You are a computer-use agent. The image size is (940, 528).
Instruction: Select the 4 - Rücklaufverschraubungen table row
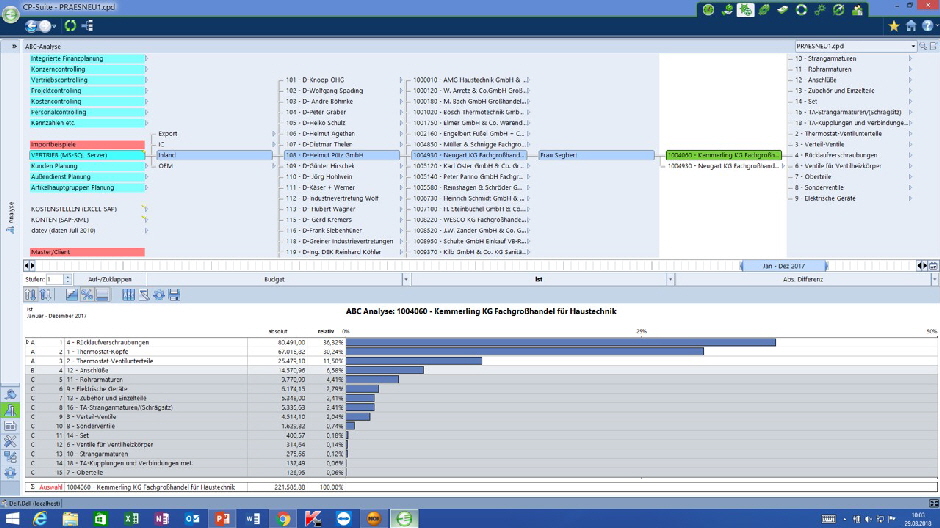480,342
